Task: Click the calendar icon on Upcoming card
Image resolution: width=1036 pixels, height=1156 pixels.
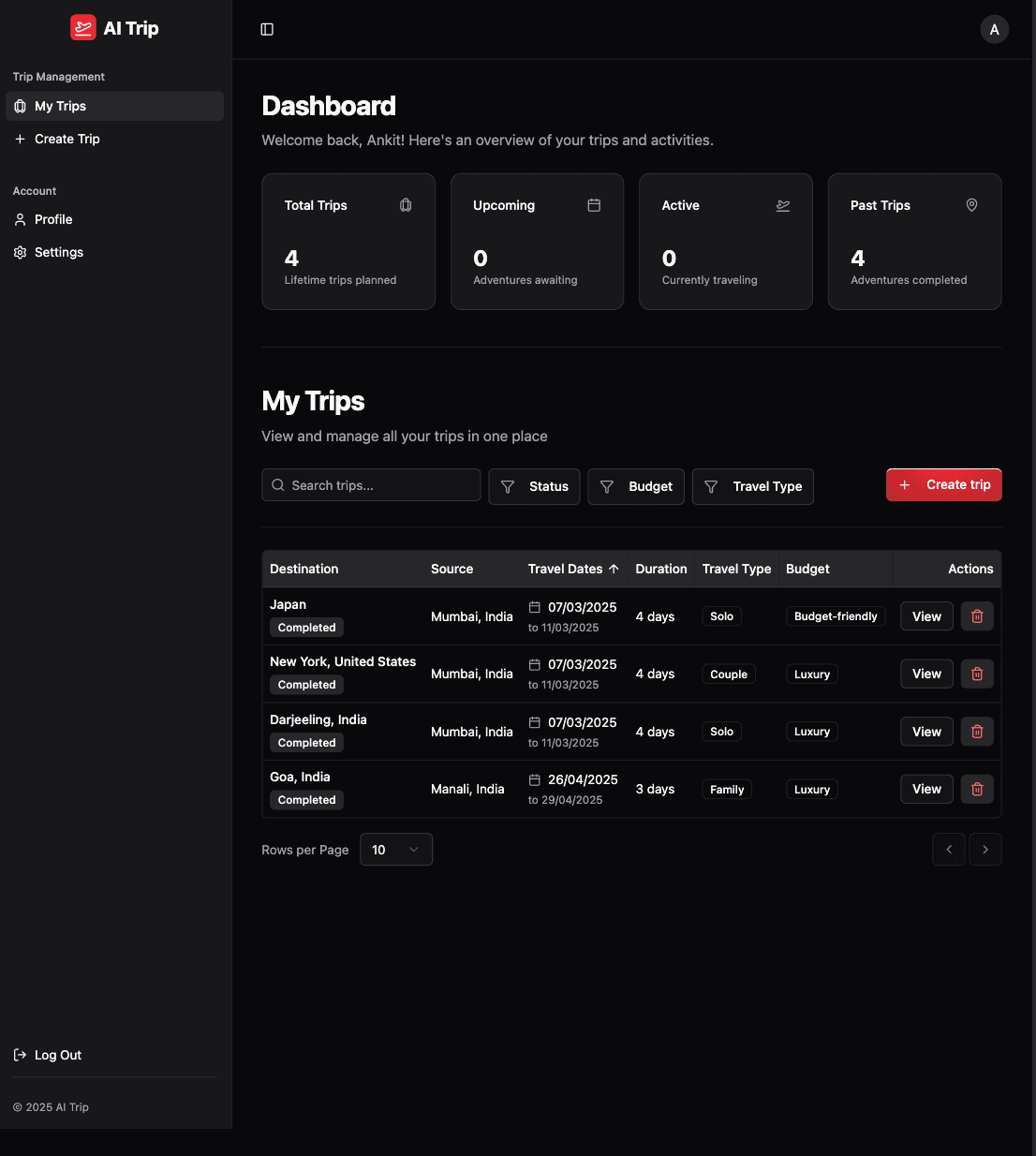Action: click(x=594, y=205)
